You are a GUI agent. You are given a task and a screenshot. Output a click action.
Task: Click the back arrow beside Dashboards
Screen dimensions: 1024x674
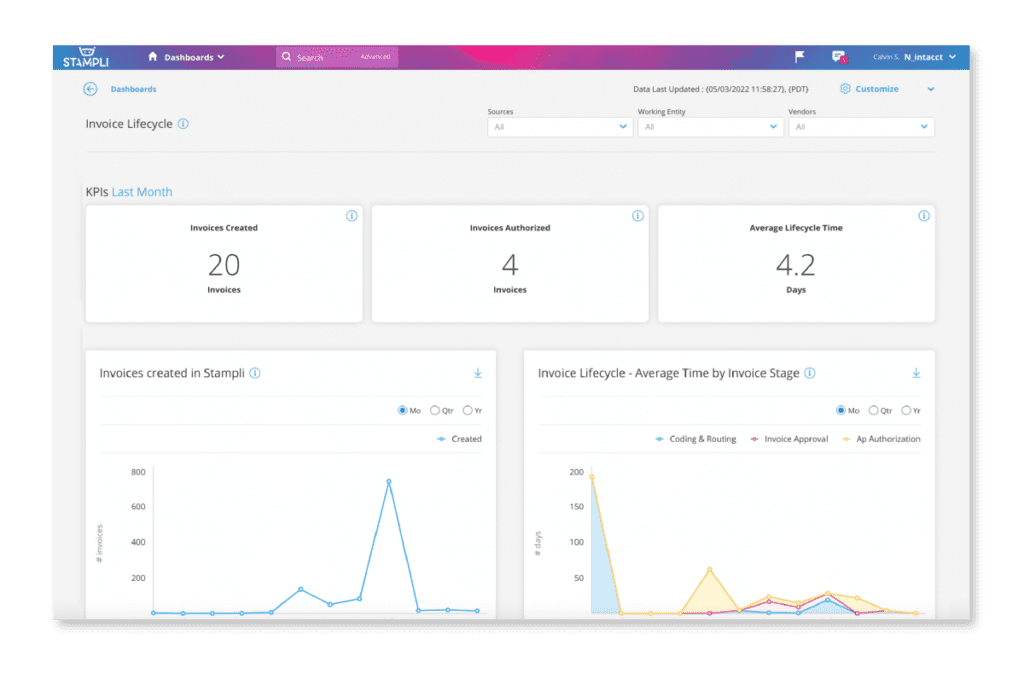tap(92, 88)
